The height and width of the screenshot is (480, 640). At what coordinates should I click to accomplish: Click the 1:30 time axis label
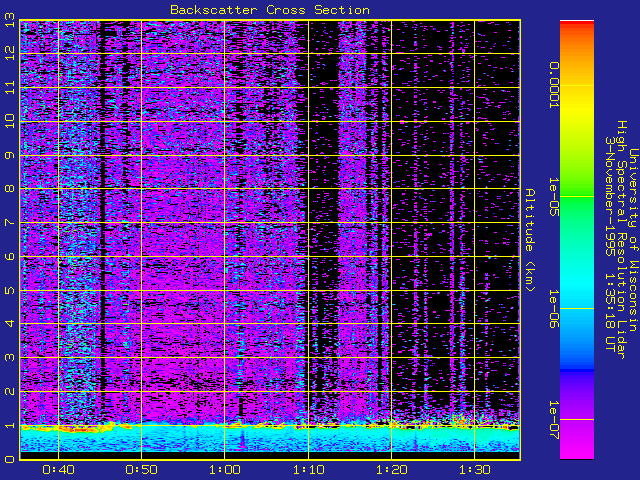[474, 470]
